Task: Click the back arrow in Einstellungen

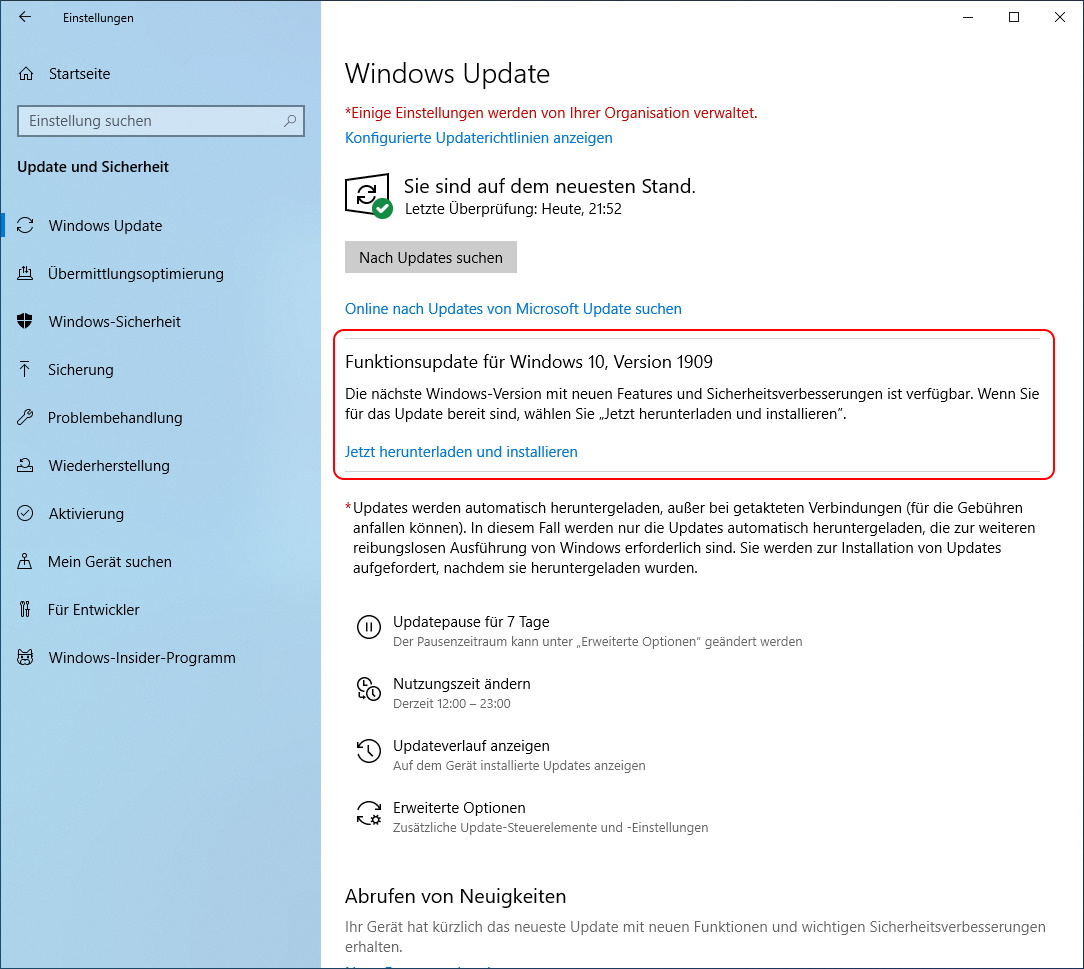Action: (x=25, y=17)
